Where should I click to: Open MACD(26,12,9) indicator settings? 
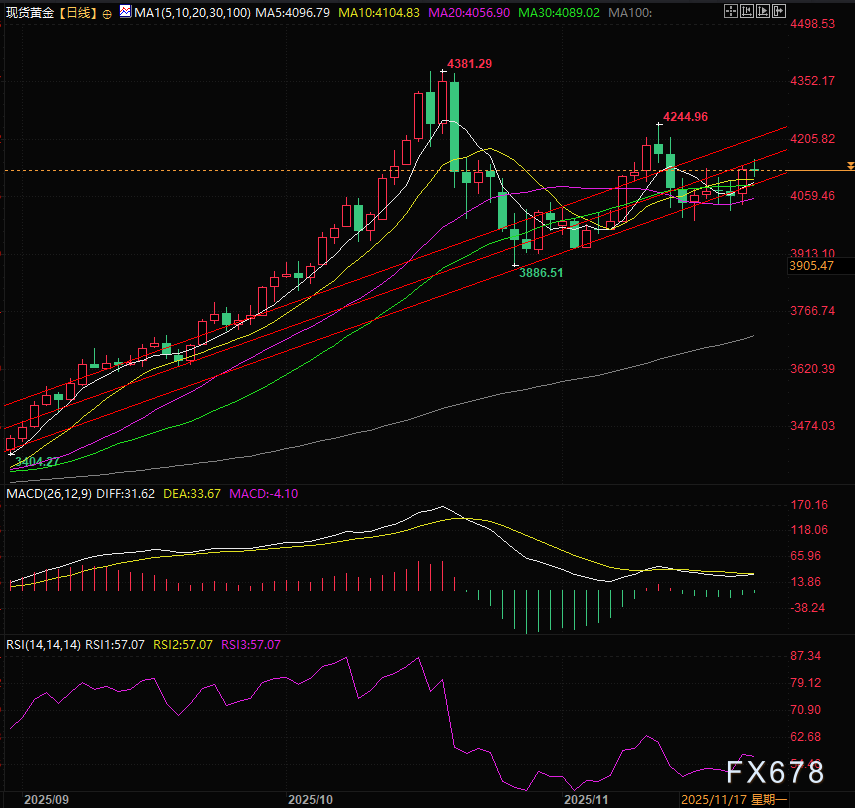[50, 493]
